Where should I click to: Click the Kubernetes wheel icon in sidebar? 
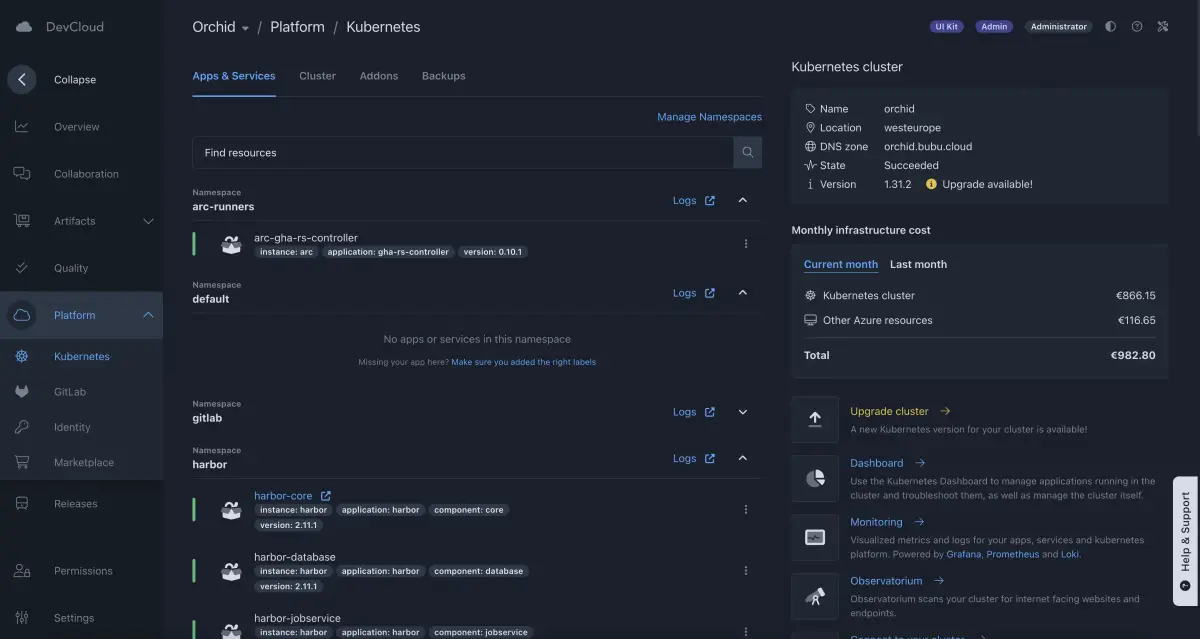tap(22, 356)
